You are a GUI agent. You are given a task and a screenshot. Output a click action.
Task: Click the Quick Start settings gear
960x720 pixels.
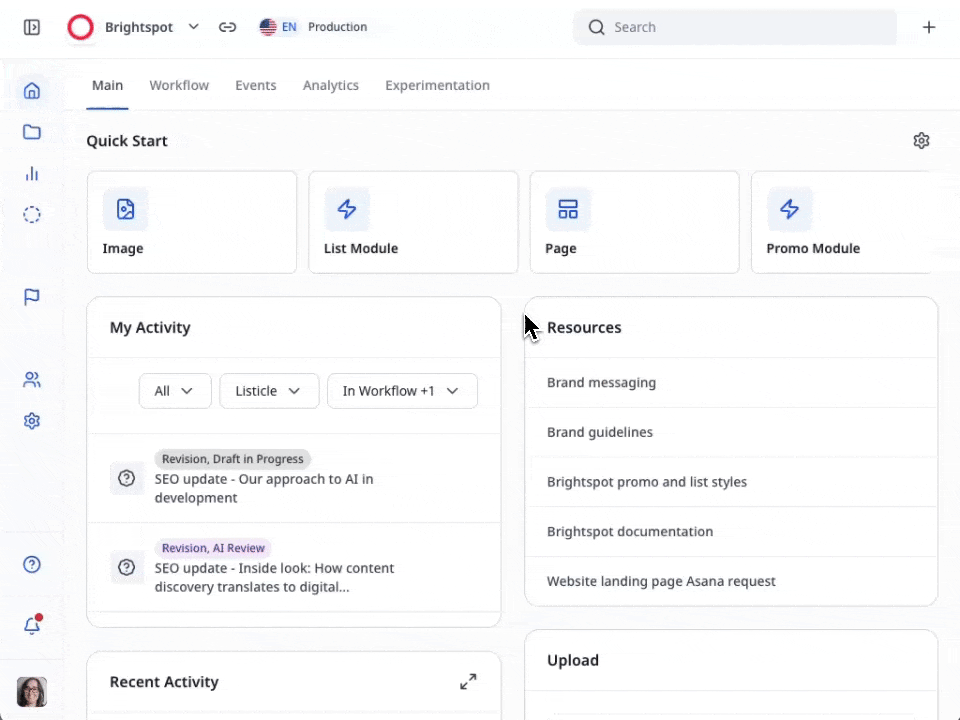pos(921,141)
